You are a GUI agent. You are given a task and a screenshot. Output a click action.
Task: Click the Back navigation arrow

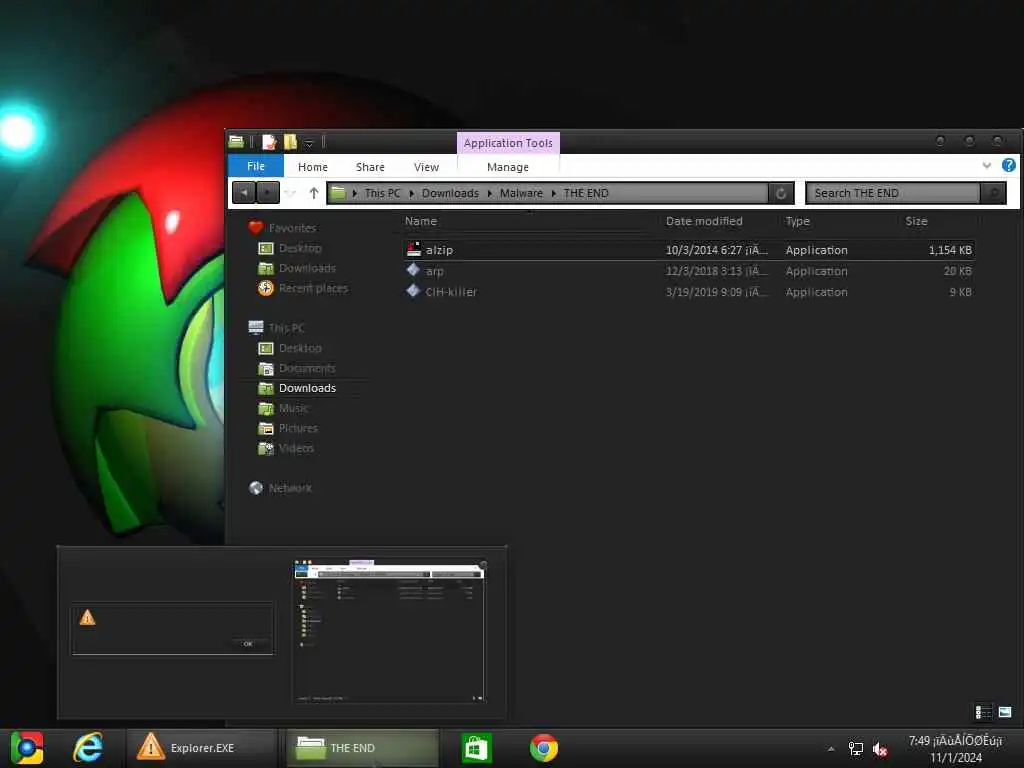[x=244, y=193]
